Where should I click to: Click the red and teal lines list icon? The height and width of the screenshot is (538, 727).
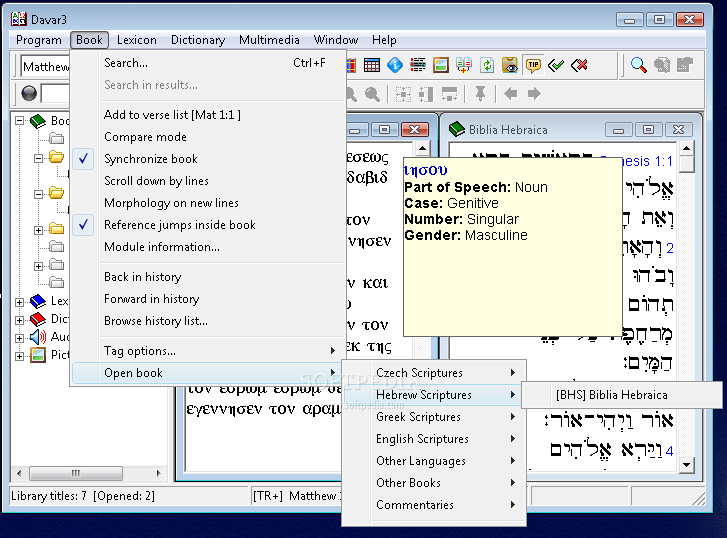(418, 65)
